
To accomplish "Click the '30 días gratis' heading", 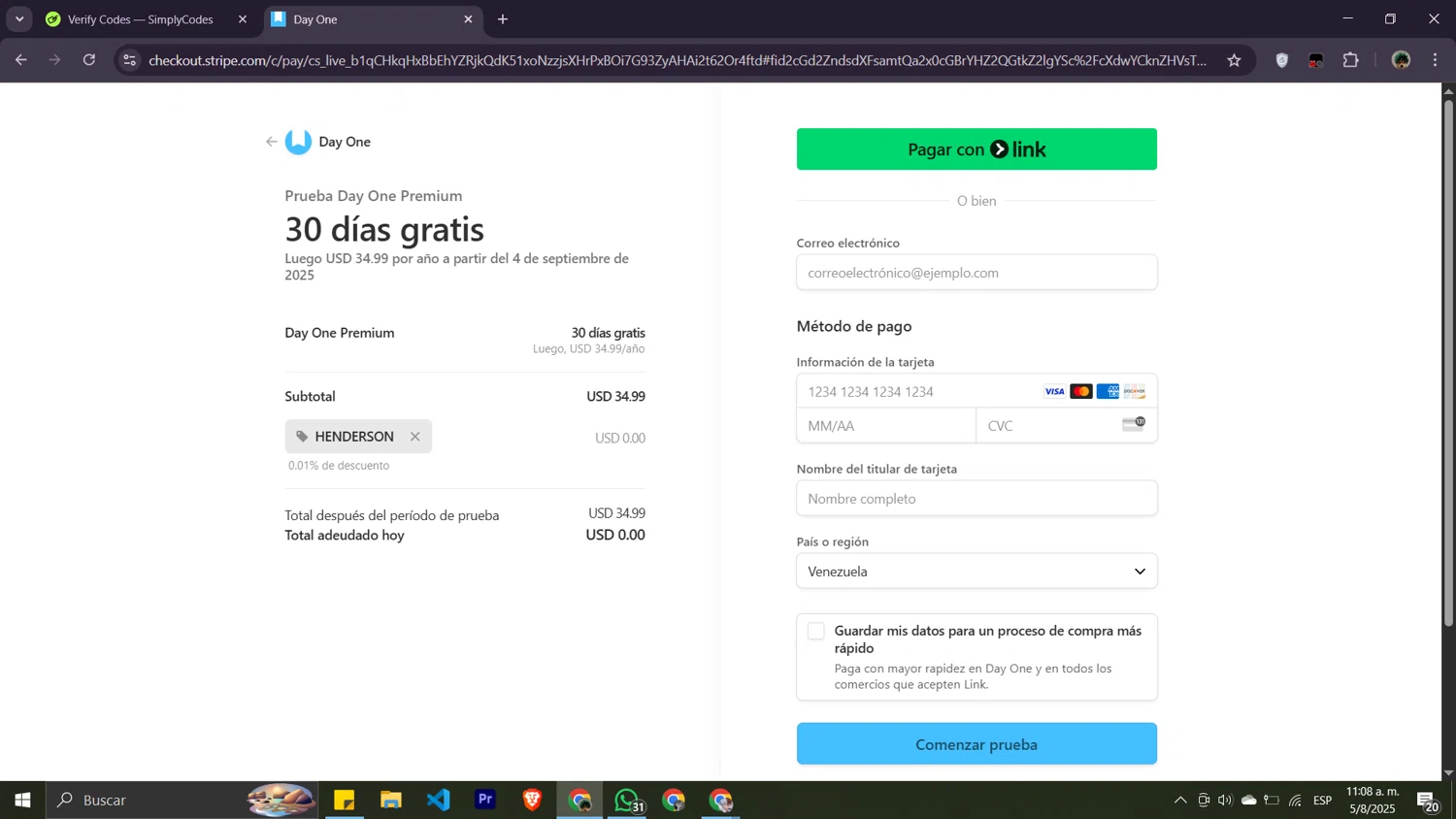I will click(384, 229).
